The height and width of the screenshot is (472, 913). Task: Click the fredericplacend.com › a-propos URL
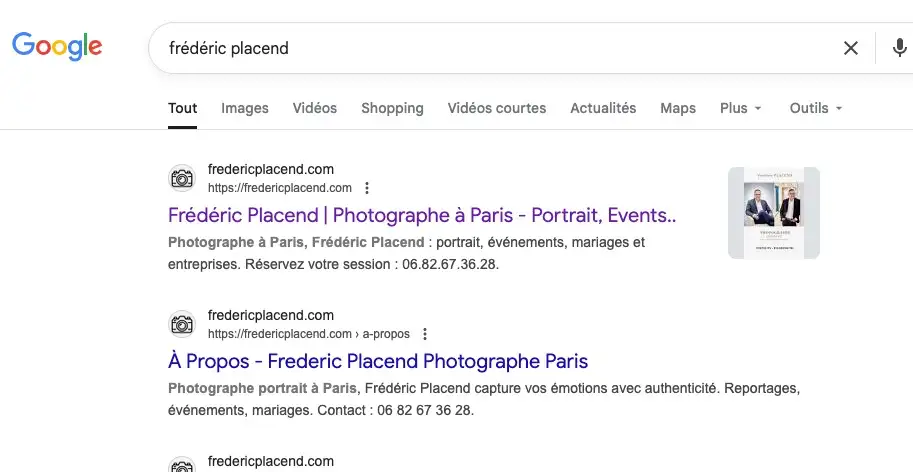(x=309, y=334)
